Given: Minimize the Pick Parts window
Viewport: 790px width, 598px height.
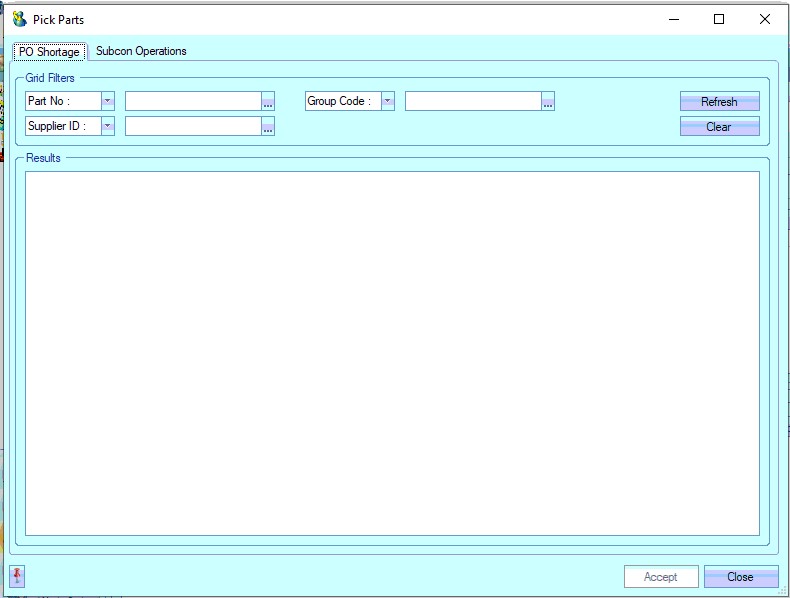Looking at the screenshot, I should pyautogui.click(x=672, y=19).
